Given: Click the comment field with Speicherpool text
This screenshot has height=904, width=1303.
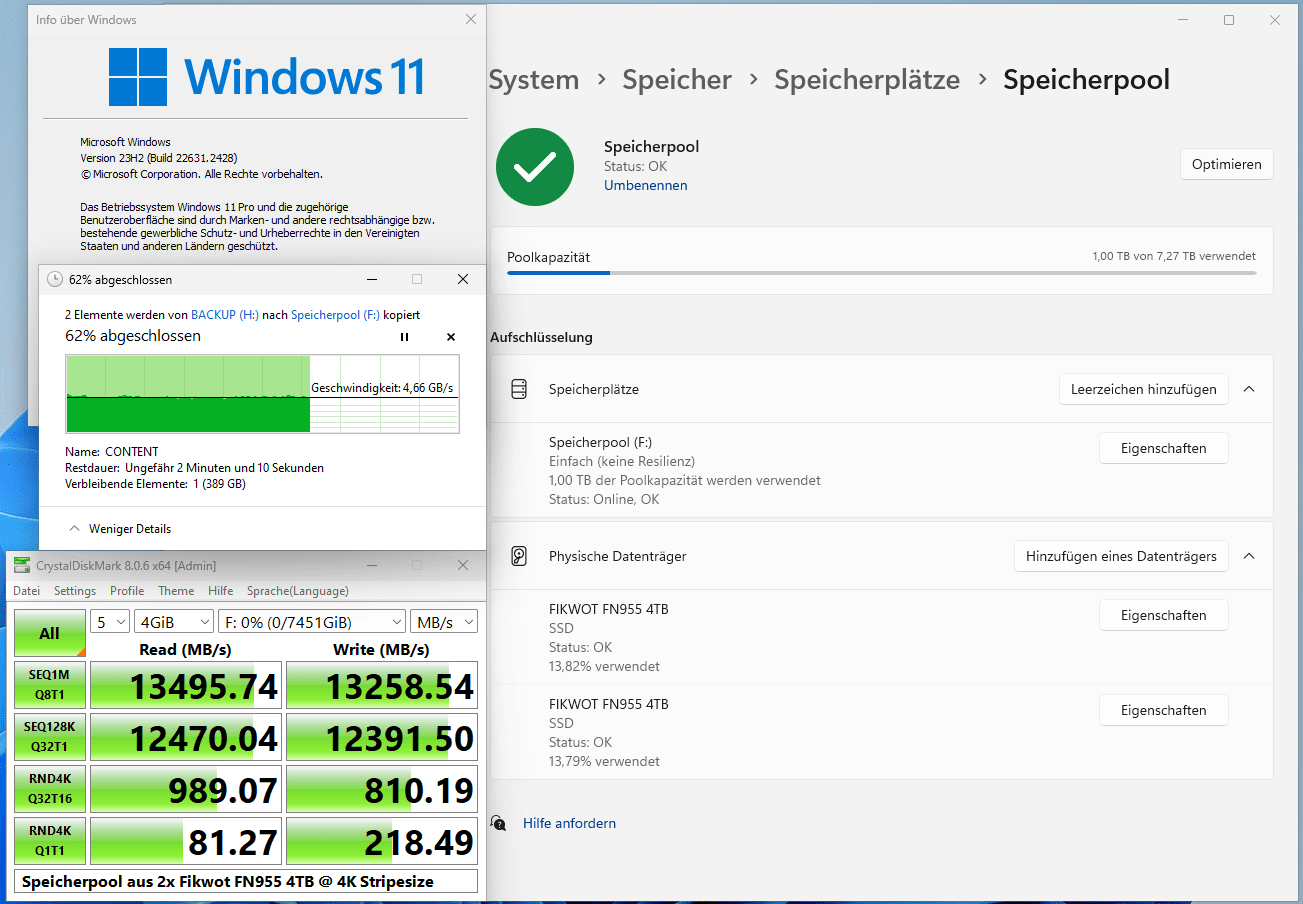Looking at the screenshot, I should tap(245, 881).
